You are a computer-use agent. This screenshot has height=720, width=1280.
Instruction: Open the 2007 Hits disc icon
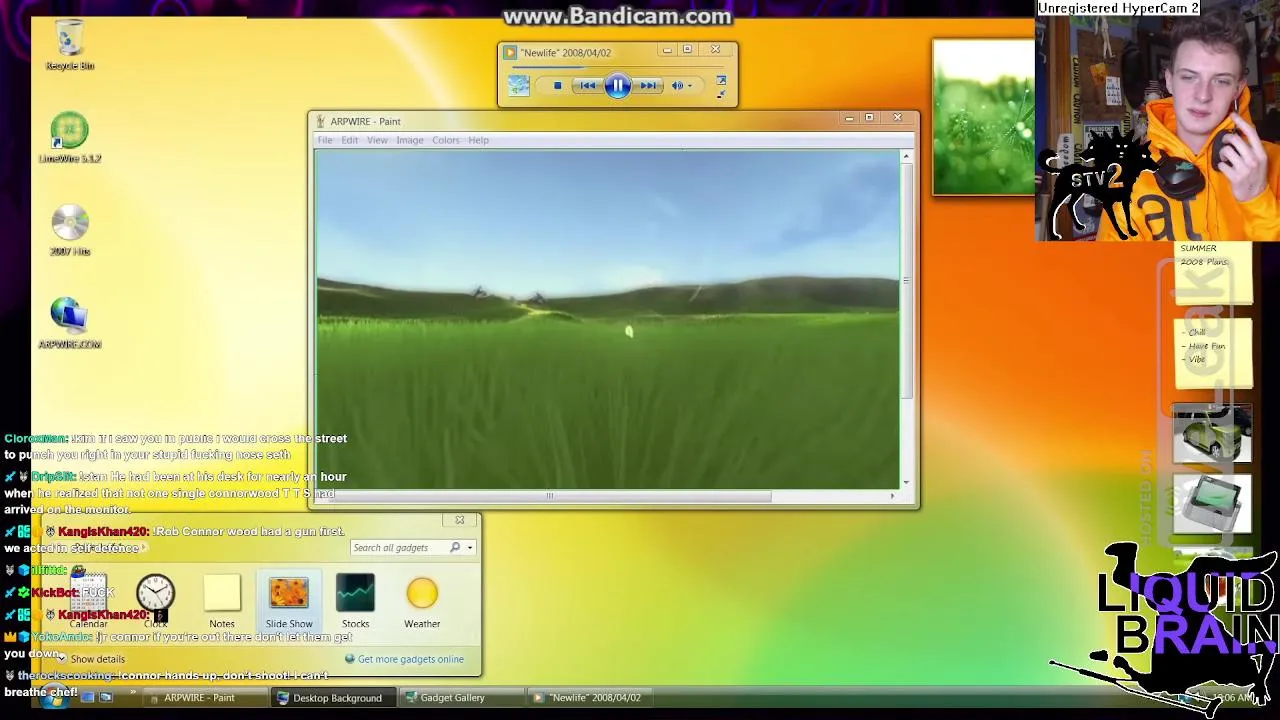click(x=70, y=230)
